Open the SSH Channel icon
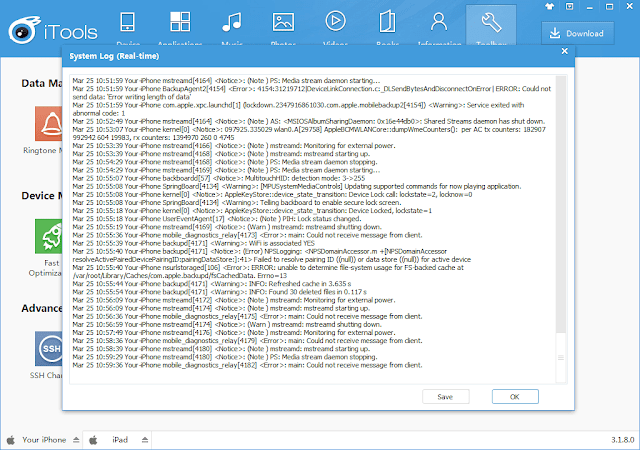 click(x=49, y=348)
